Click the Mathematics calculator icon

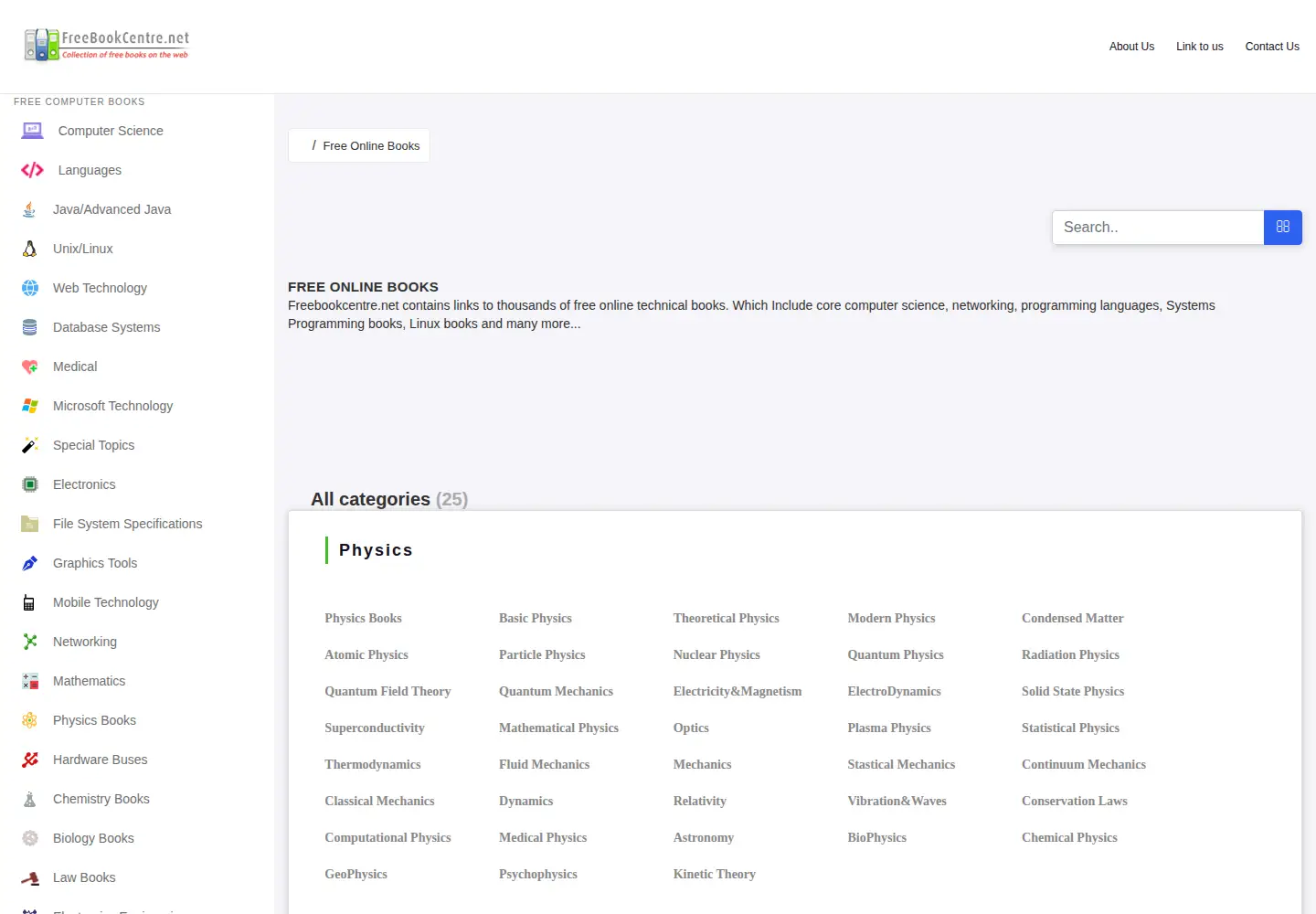point(29,681)
